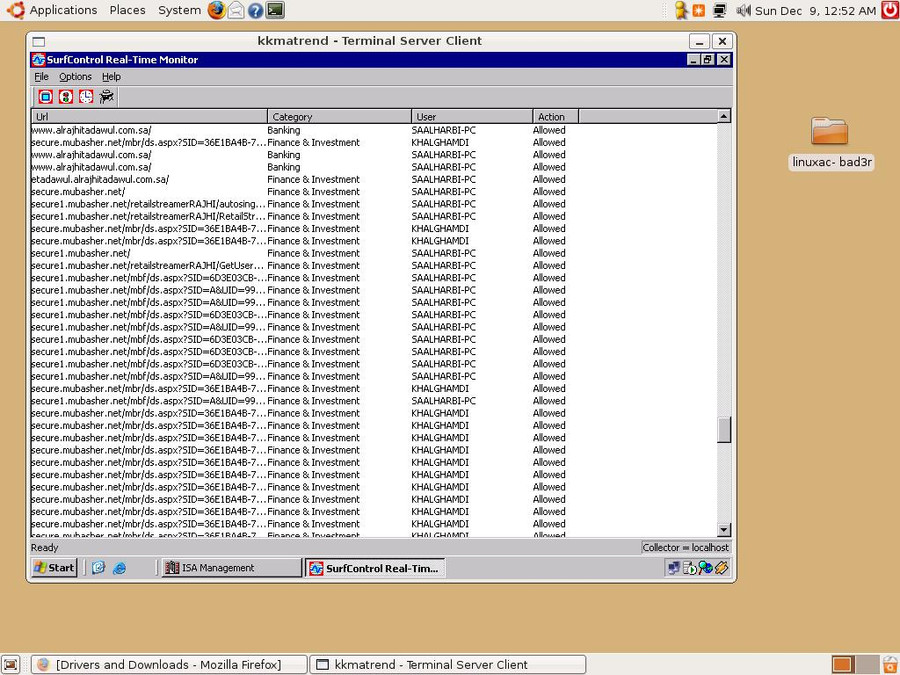900x675 pixels.
Task: Click the Ready status bar text
Action: click(45, 548)
